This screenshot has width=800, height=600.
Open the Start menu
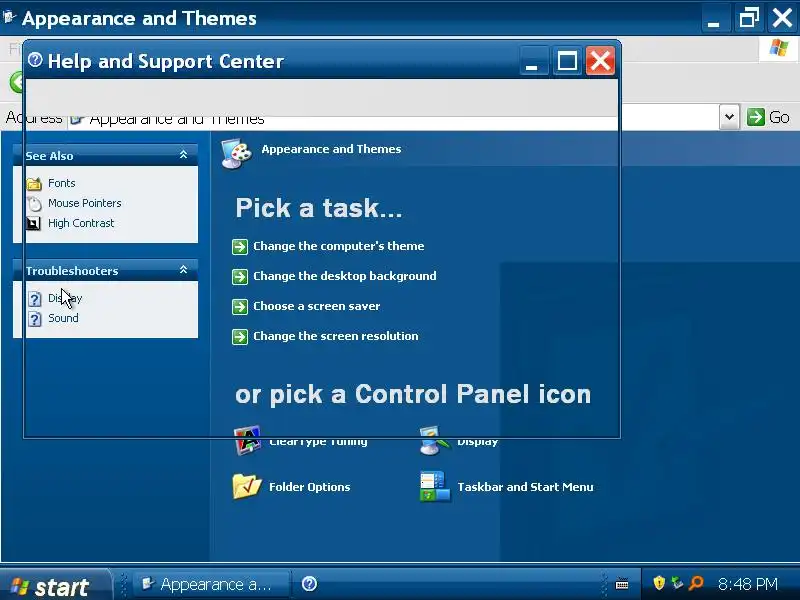[55, 585]
